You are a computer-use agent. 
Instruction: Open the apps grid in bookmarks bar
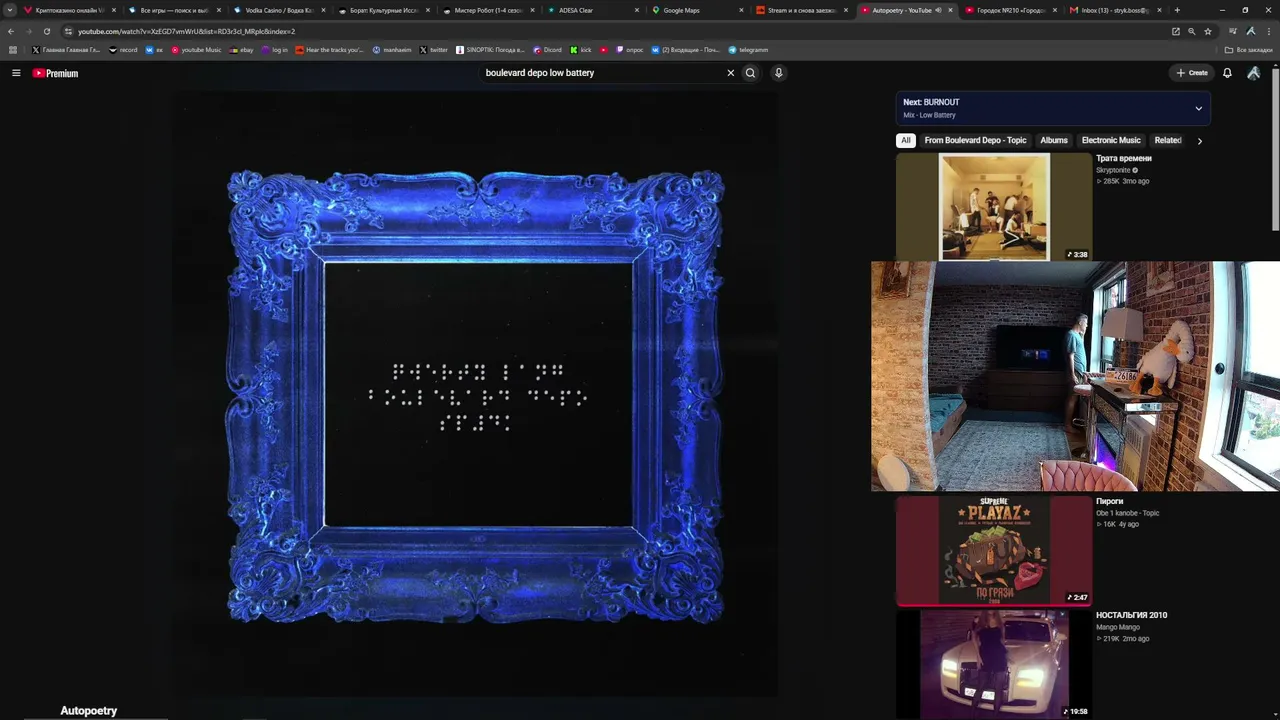pyautogui.click(x=12, y=50)
